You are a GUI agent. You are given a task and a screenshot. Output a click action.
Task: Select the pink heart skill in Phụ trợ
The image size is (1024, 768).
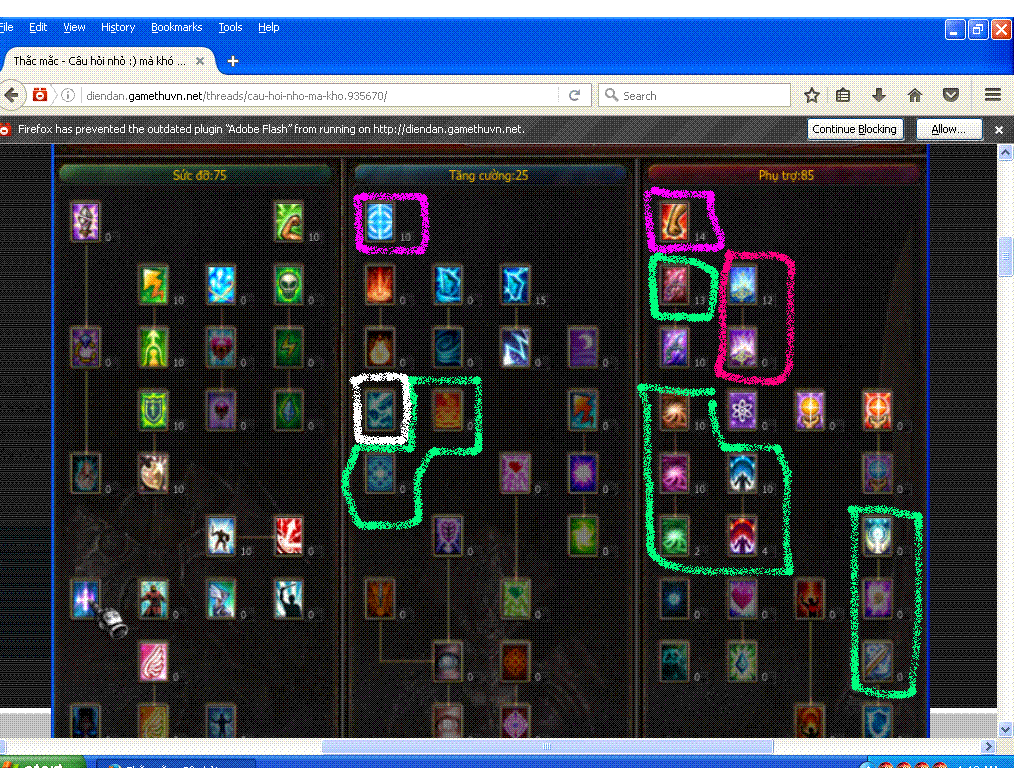(743, 599)
